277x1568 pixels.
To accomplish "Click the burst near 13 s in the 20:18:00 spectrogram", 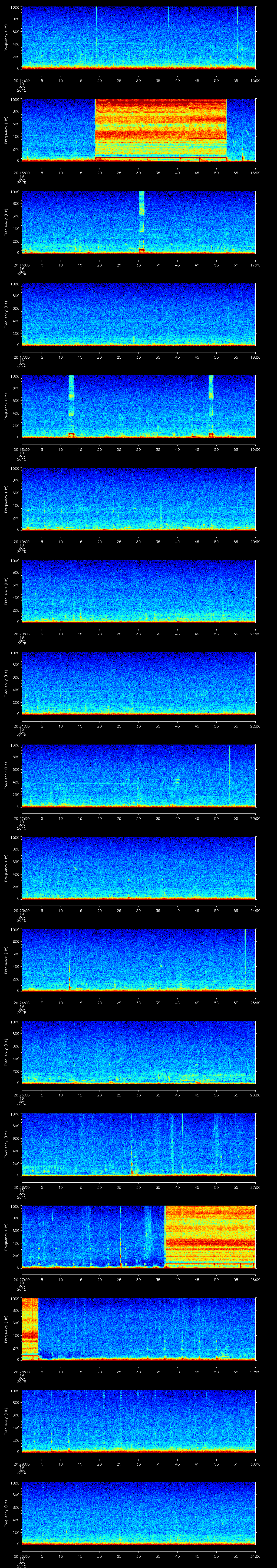I will pyautogui.click(x=71, y=407).
